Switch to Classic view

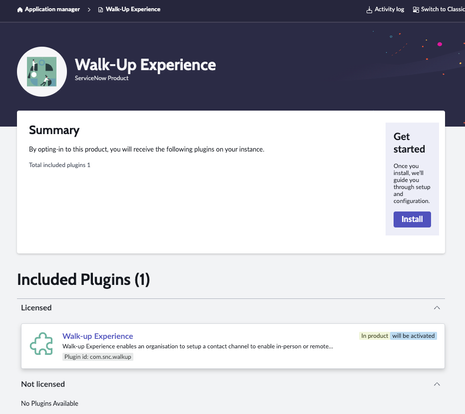point(443,9)
